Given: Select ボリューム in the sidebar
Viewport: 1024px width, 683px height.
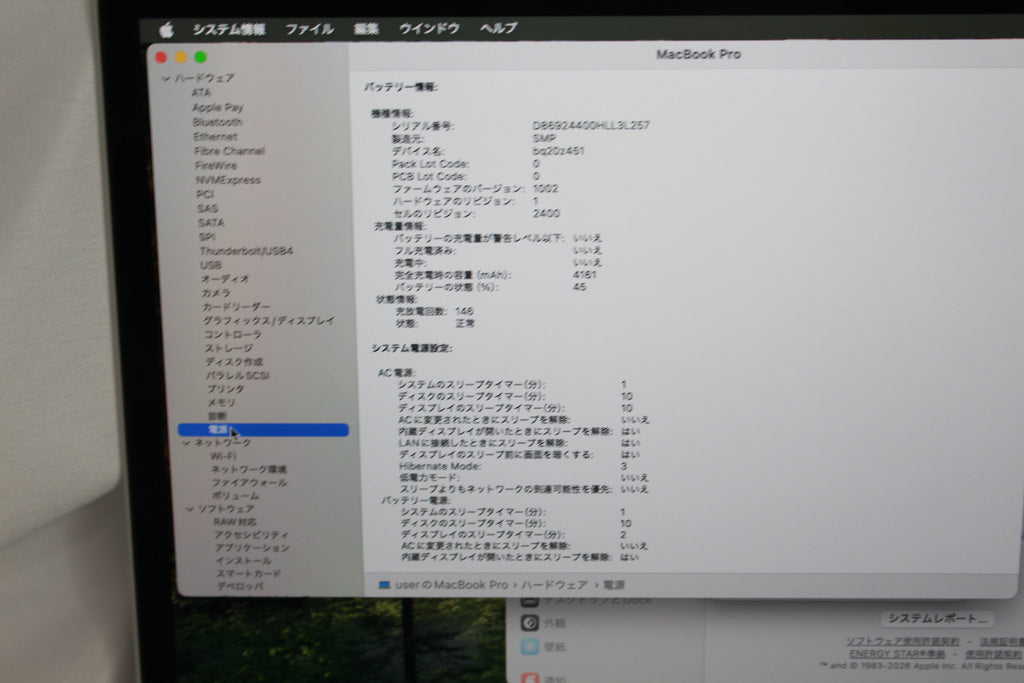Looking at the screenshot, I should (x=235, y=496).
